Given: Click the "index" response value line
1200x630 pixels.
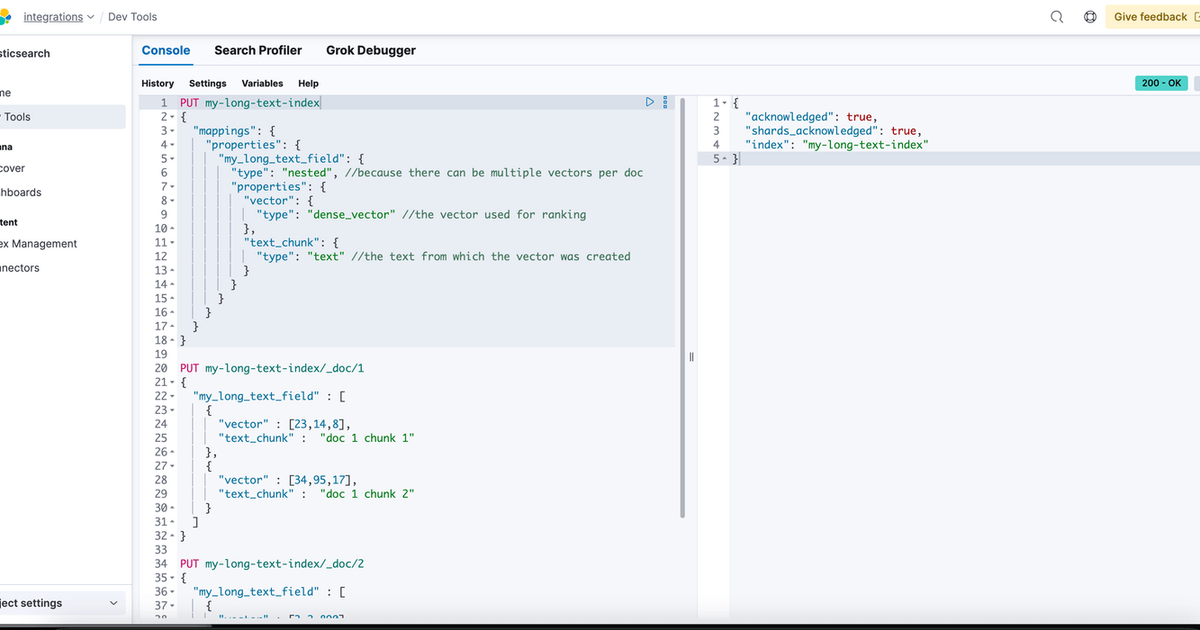Looking at the screenshot, I should pos(837,145).
